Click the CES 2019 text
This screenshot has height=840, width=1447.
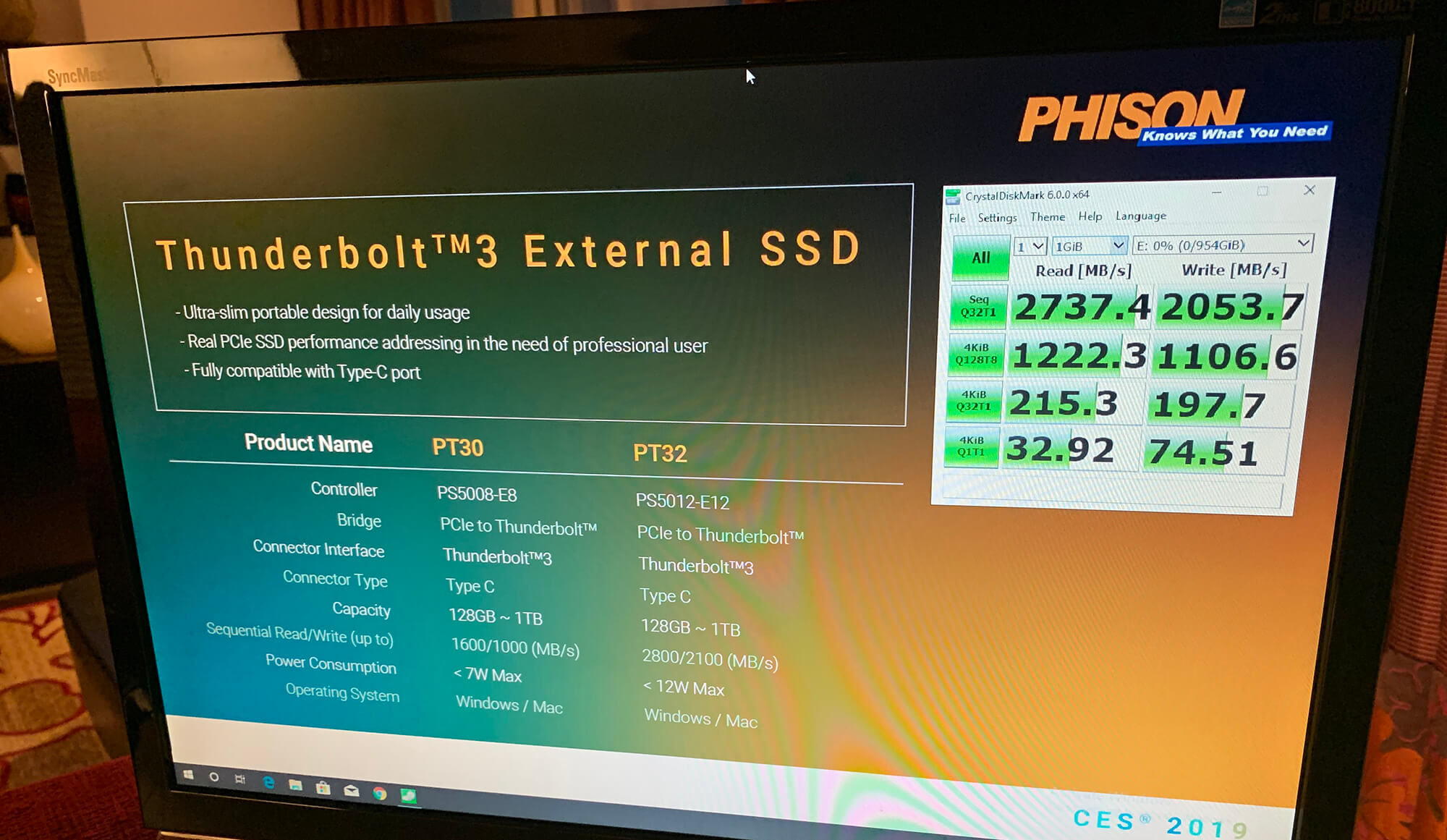pos(1160,823)
